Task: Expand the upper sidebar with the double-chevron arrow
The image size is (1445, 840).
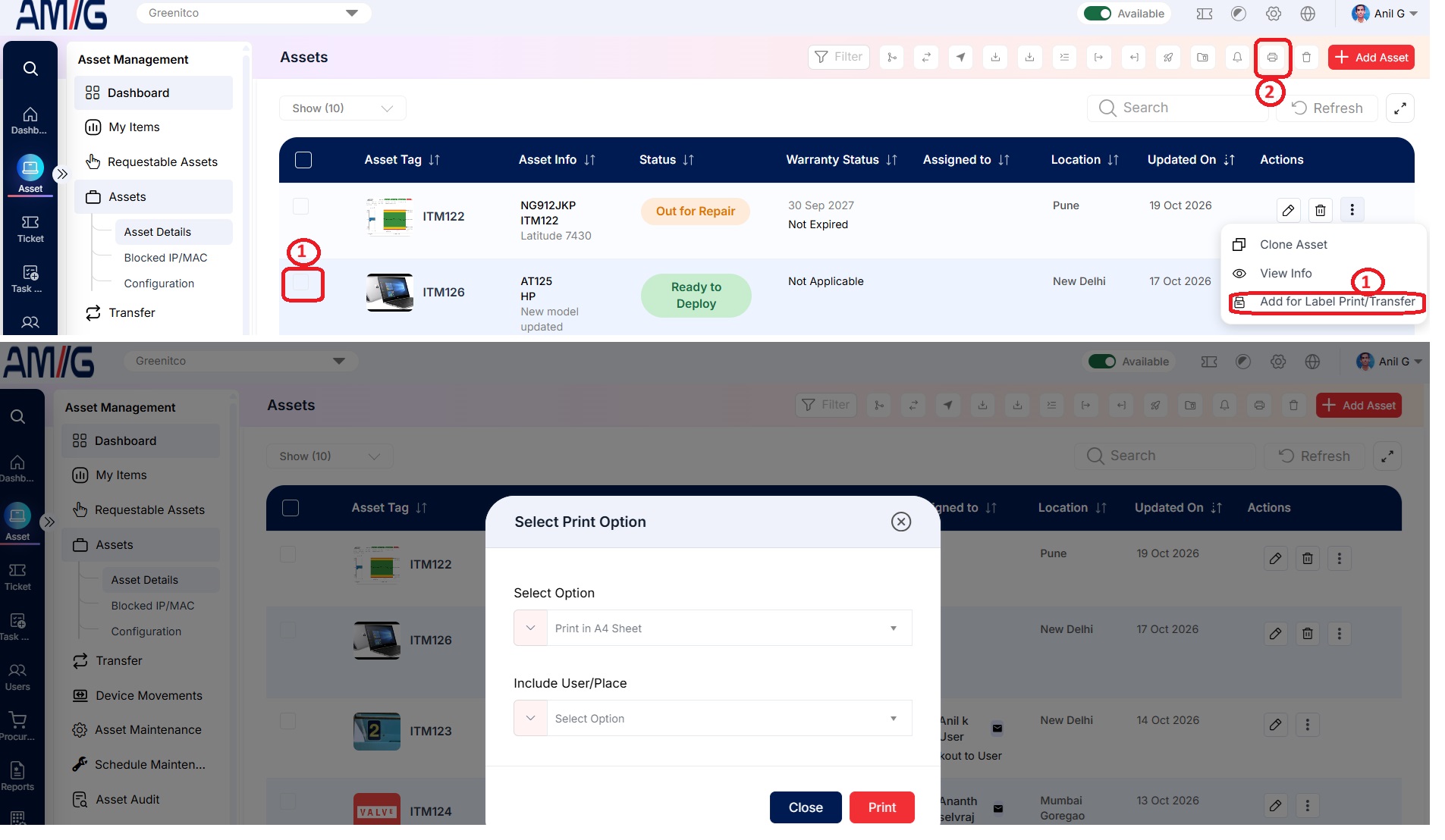Action: (x=62, y=174)
